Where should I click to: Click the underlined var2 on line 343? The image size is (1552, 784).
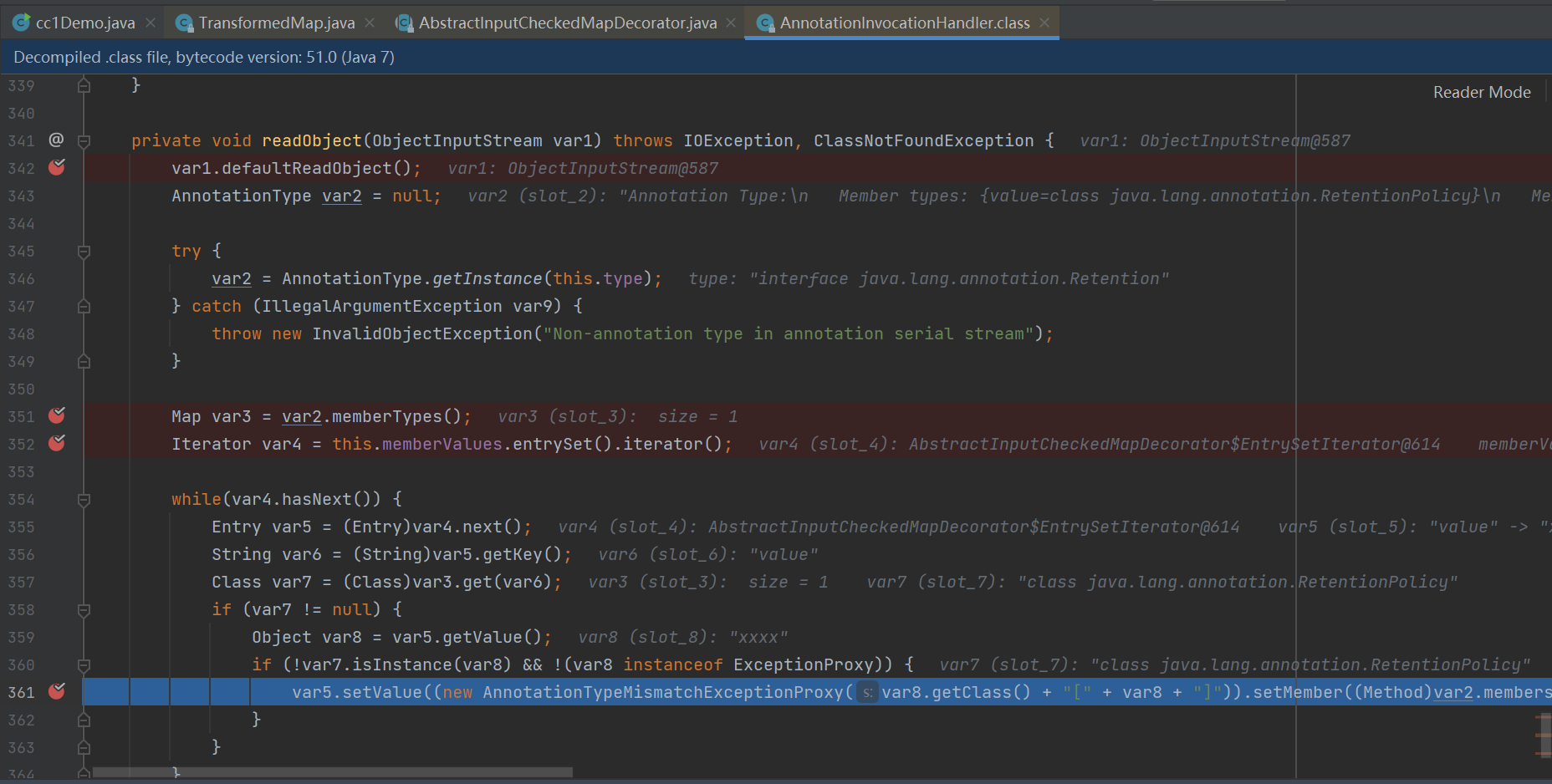click(x=342, y=196)
